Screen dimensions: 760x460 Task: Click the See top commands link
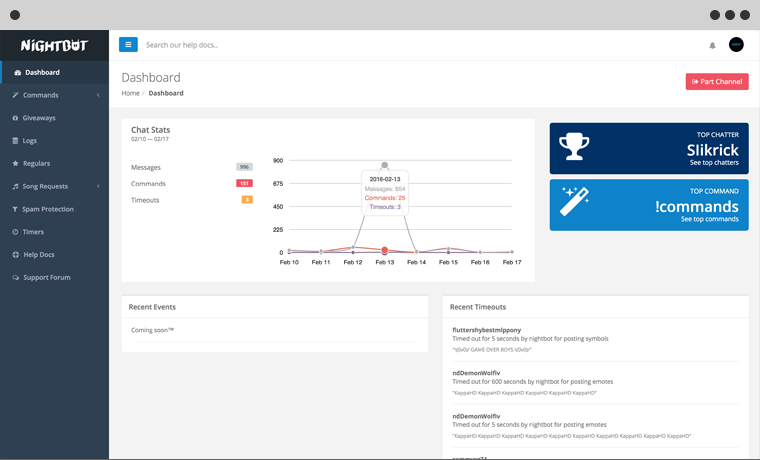tap(710, 219)
